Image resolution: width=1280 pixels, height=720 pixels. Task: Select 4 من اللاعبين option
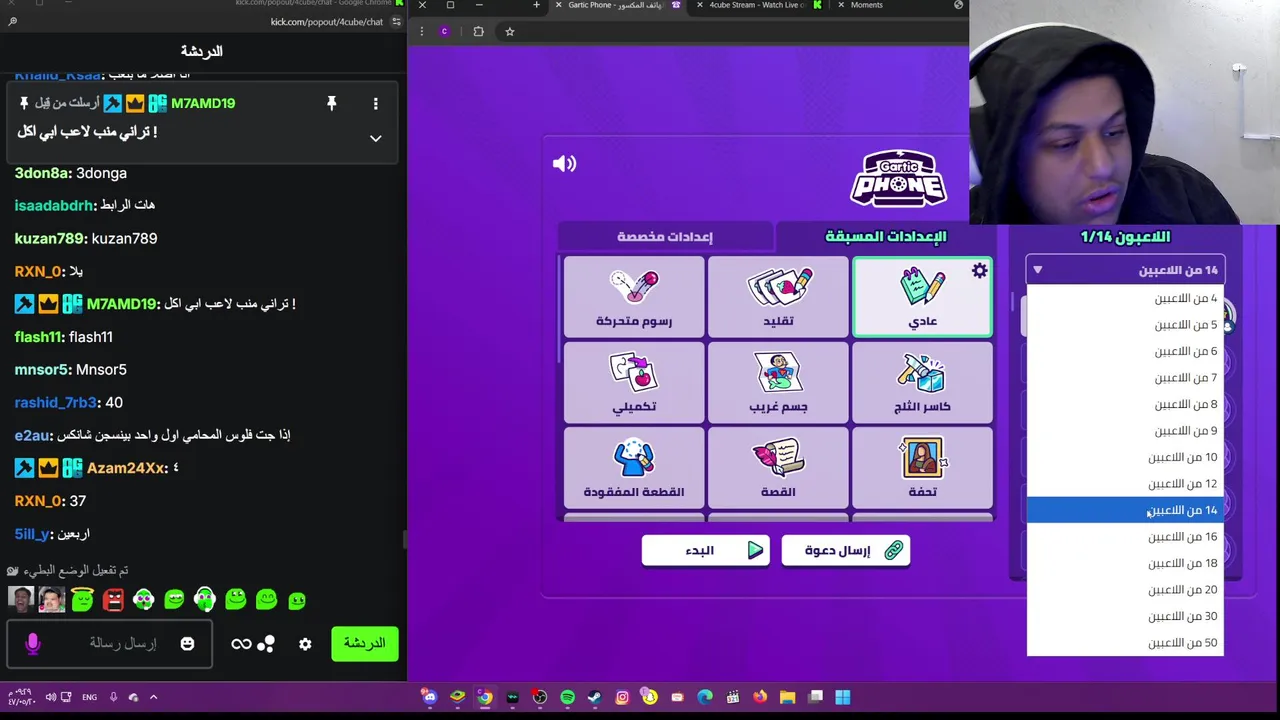click(1125, 298)
